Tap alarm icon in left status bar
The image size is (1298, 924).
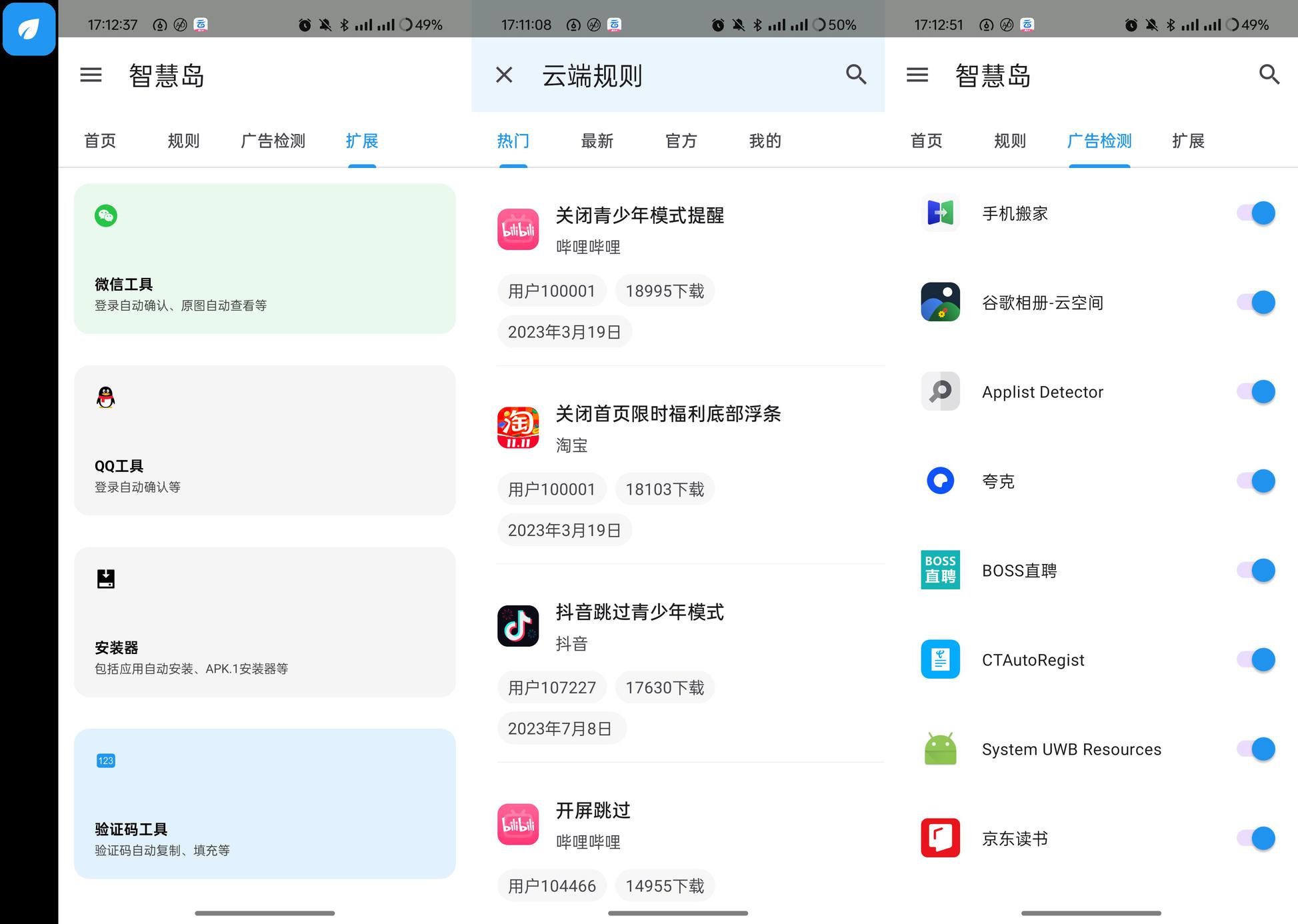pyautogui.click(x=305, y=25)
